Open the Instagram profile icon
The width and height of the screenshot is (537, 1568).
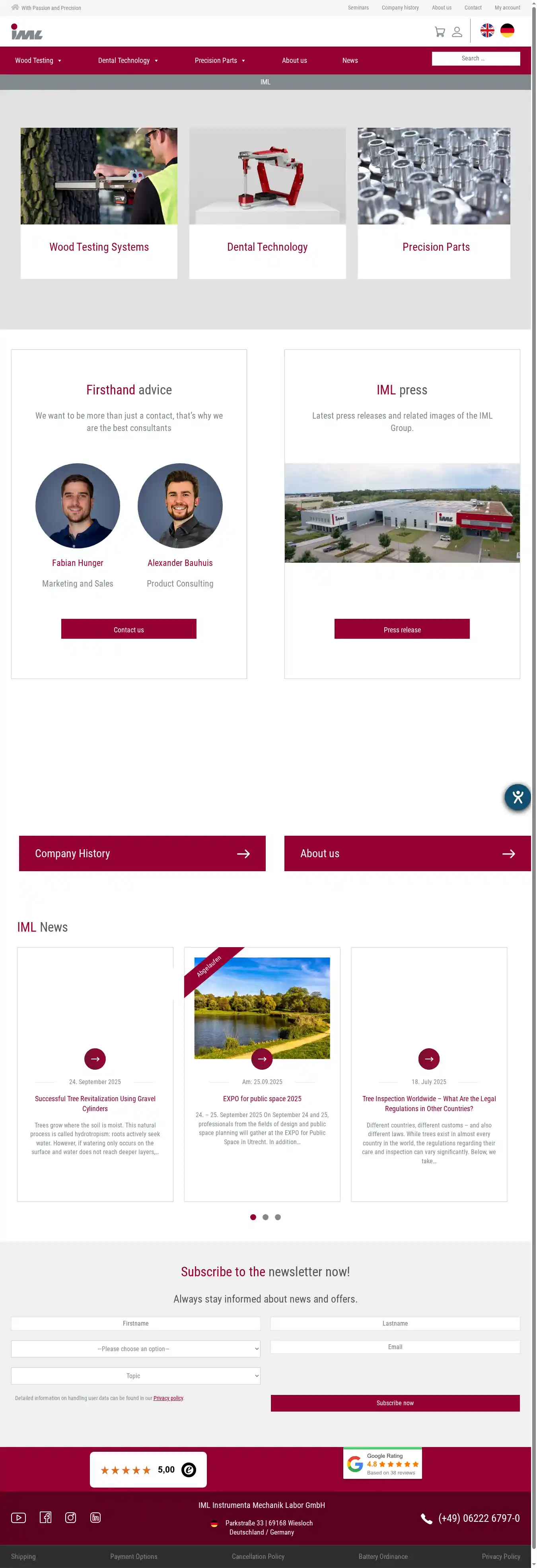point(70,1517)
